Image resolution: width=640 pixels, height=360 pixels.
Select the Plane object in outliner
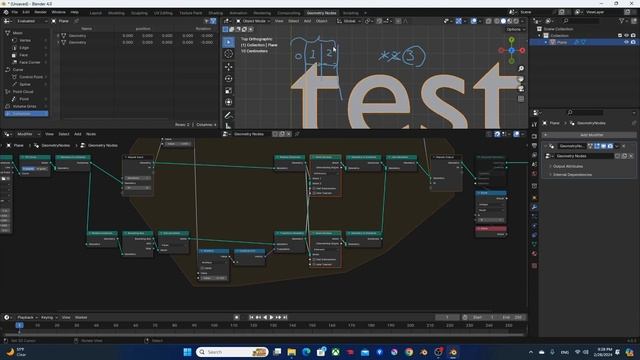(x=562, y=42)
